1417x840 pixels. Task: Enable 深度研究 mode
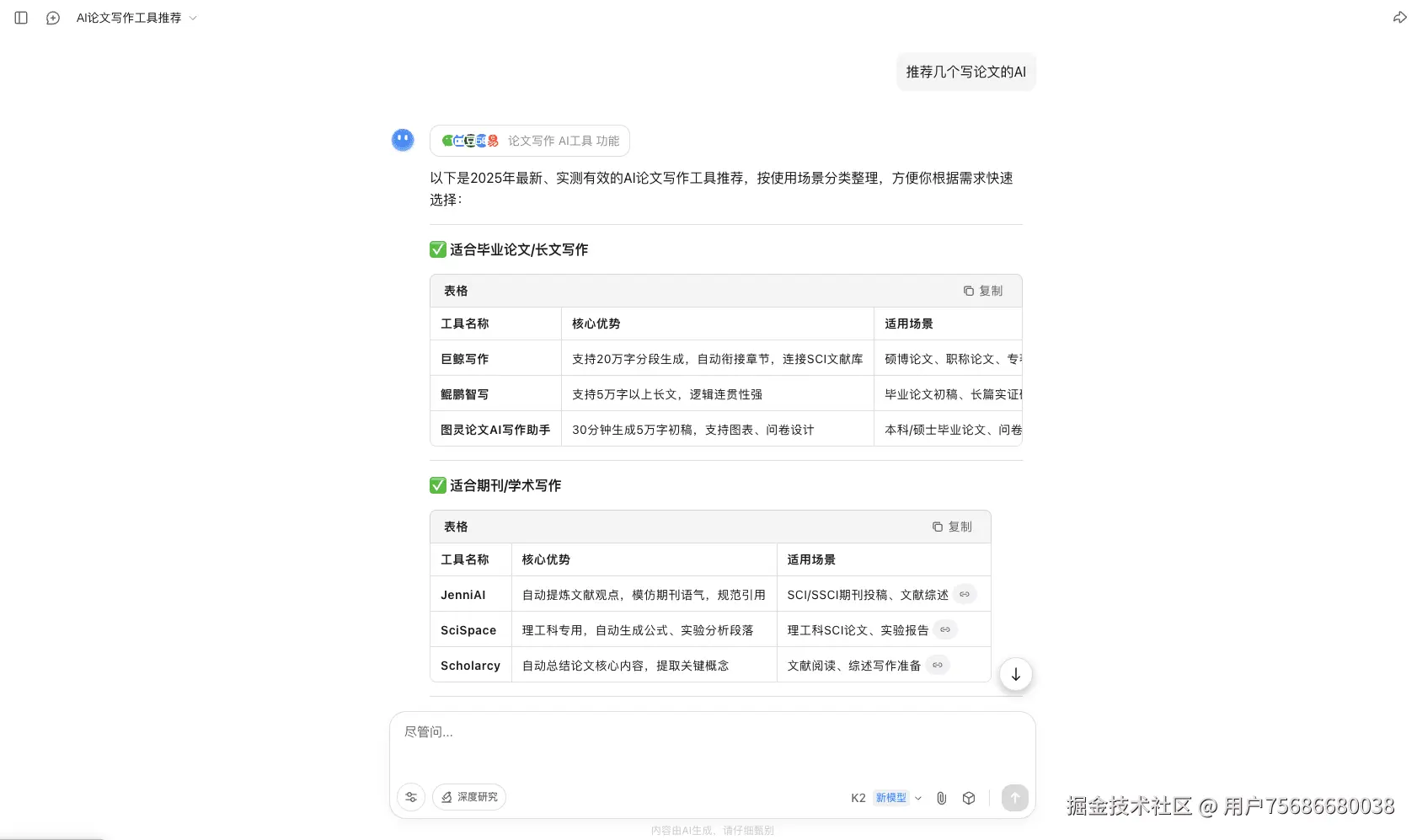(469, 797)
